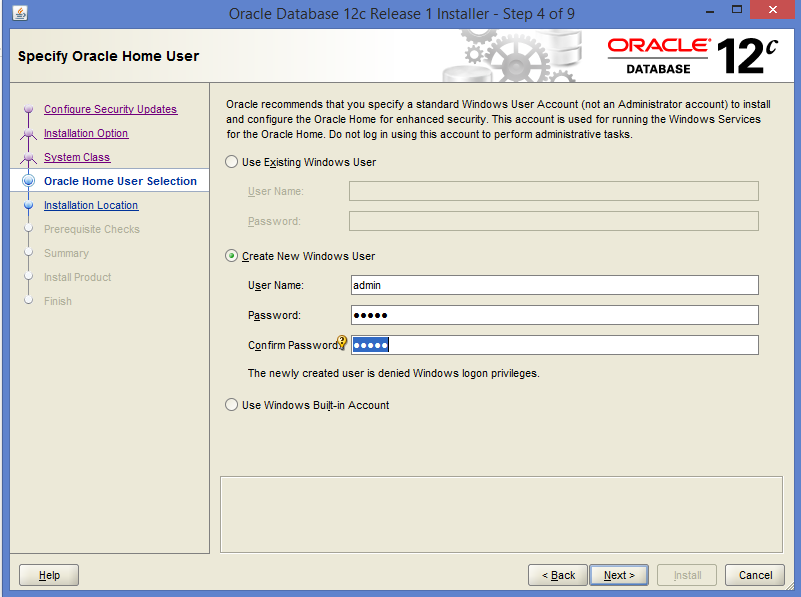Open the Installation Option step
Viewport: 801px width, 597px height.
tap(86, 133)
